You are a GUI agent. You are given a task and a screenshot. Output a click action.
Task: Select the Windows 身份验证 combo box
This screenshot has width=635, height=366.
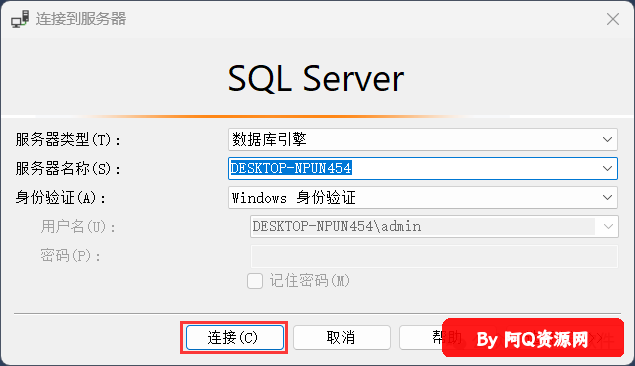pos(422,198)
